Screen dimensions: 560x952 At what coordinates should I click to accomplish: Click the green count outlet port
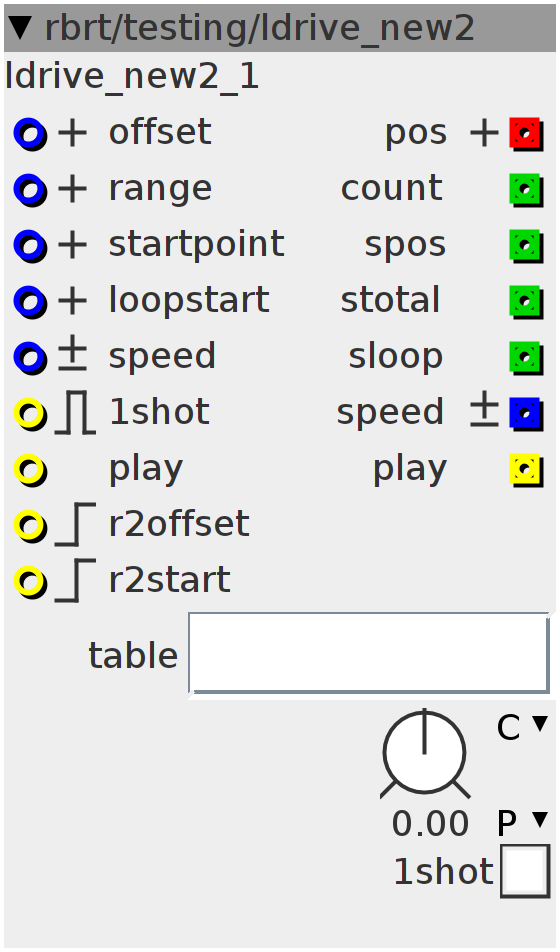[x=525, y=189]
